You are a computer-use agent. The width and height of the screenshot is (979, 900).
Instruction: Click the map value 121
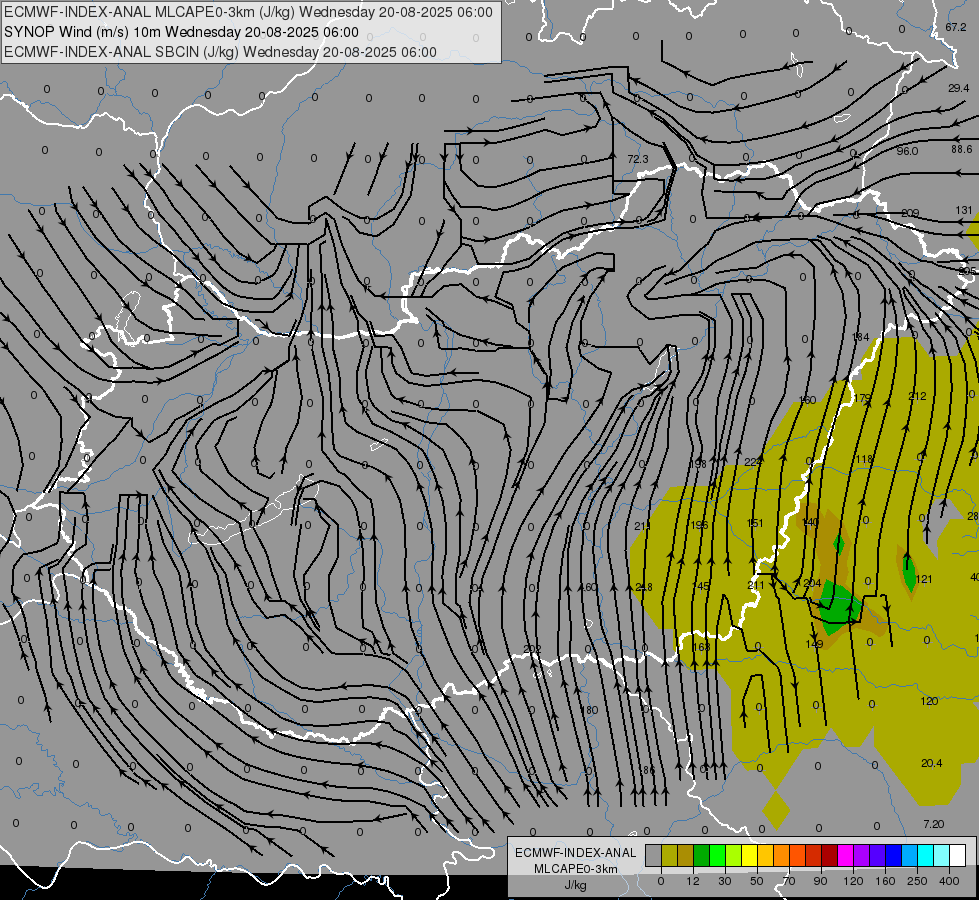(x=923, y=580)
